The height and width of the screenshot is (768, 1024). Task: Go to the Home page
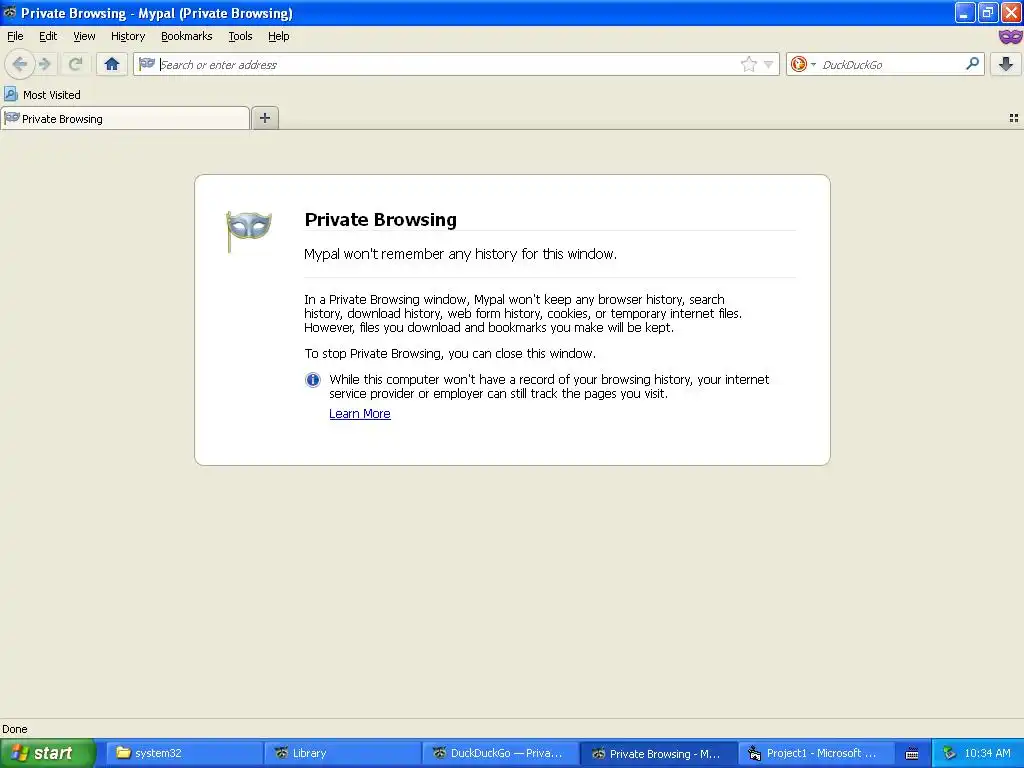(112, 64)
